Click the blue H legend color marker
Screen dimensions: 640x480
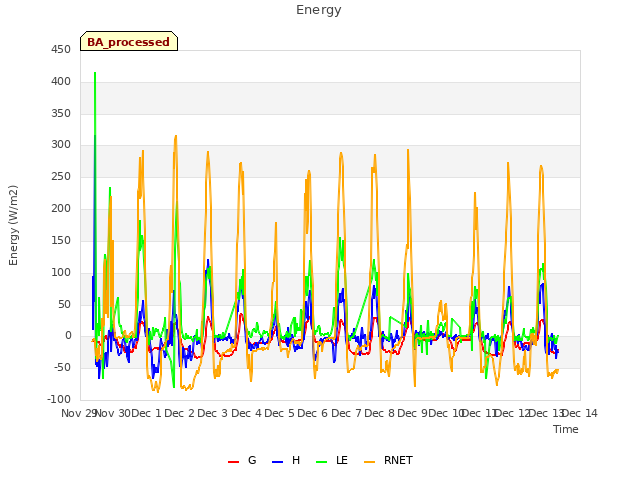277,462
